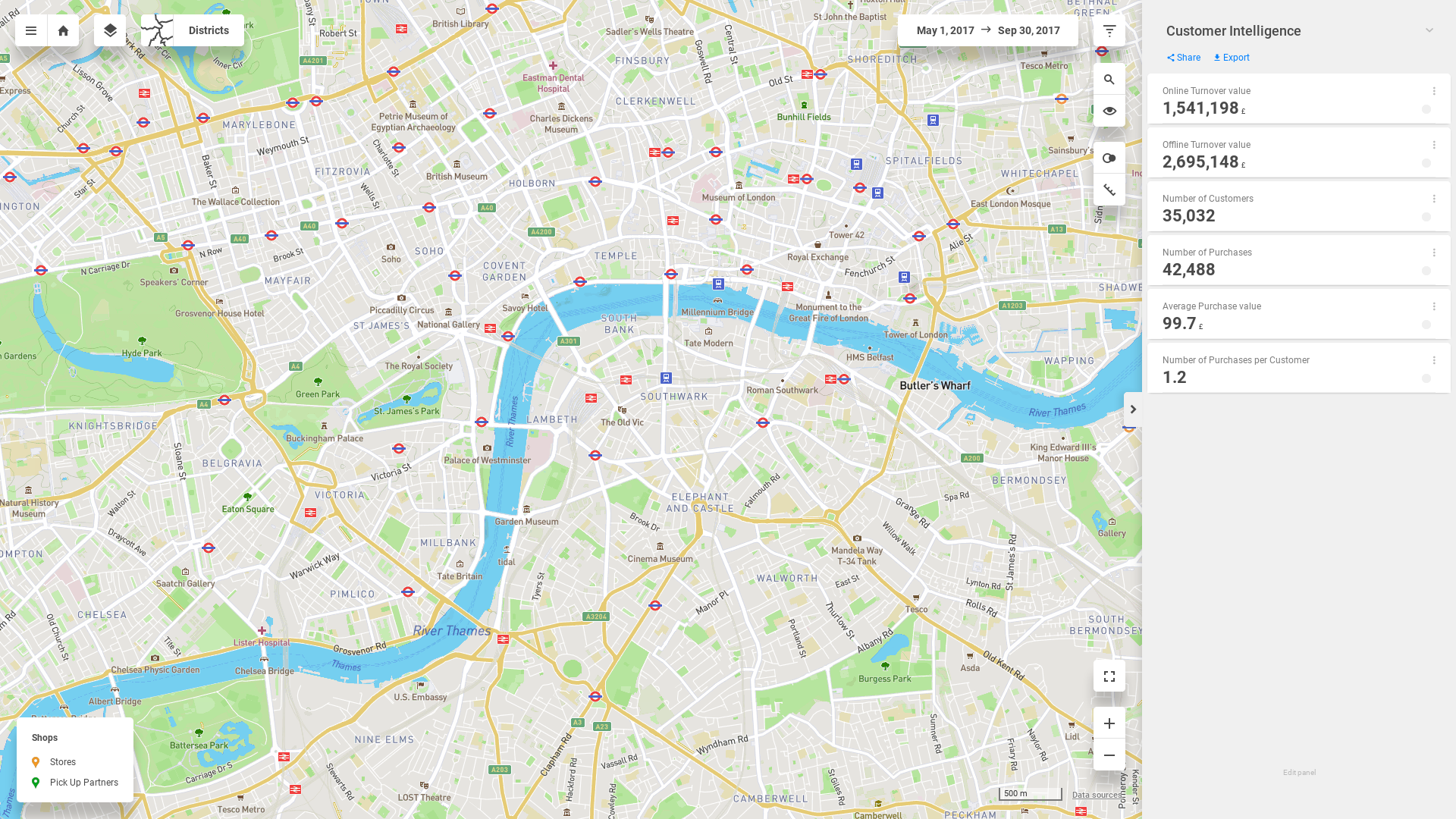The image size is (1456, 819).
Task: Collapse side panel with the arrow handle
Action: pos(1133,409)
